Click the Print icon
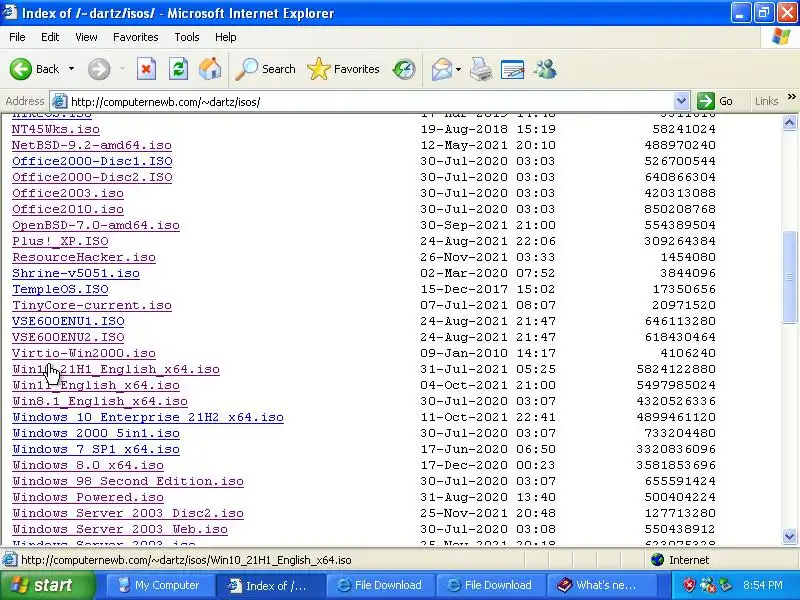Viewport: 800px width, 600px height. (481, 69)
